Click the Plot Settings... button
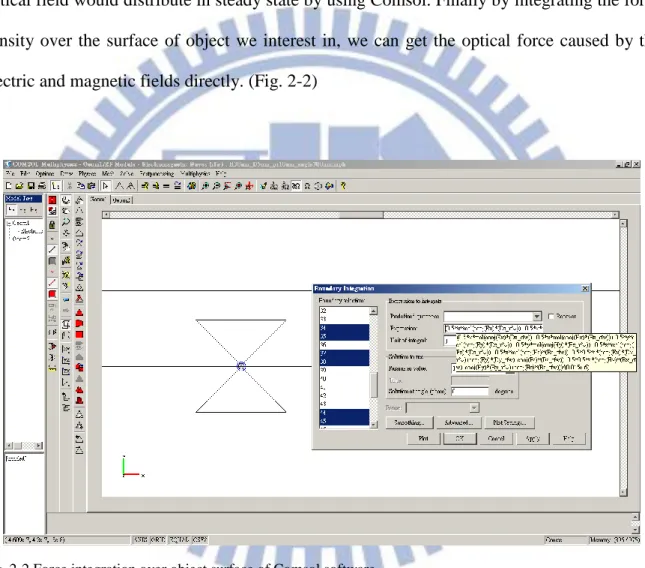The image size is (645, 568). tap(509, 422)
